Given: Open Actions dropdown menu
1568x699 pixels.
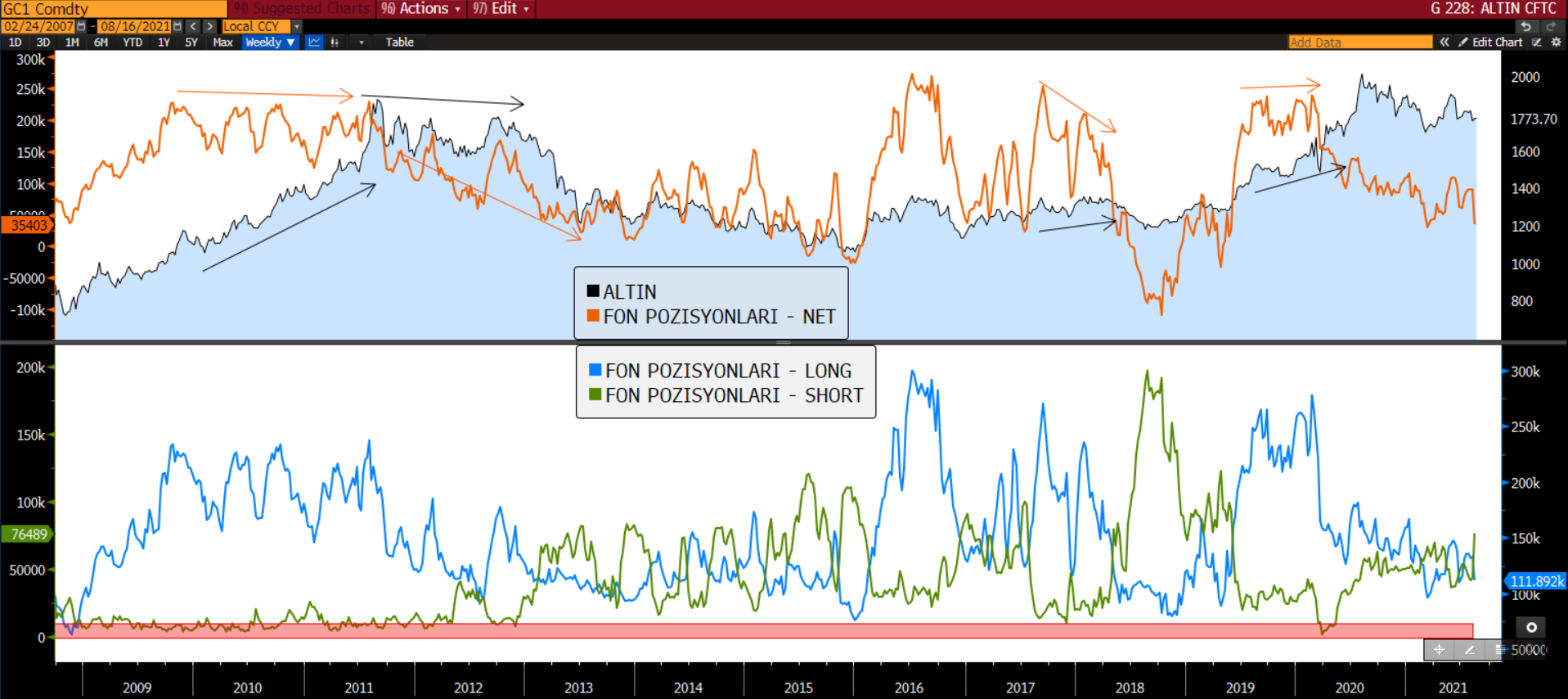Looking at the screenshot, I should [422, 8].
